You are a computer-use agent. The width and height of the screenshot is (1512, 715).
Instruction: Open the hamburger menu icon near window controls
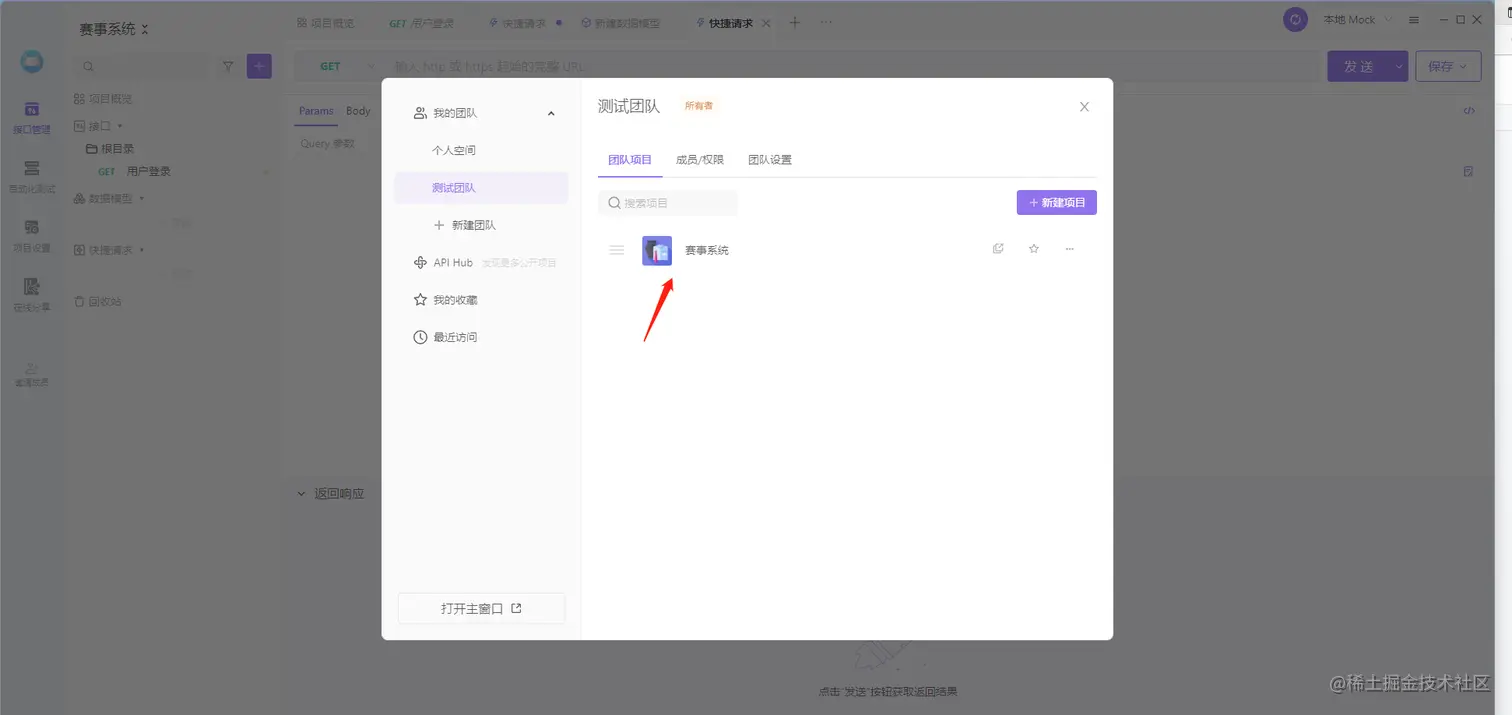click(1414, 20)
